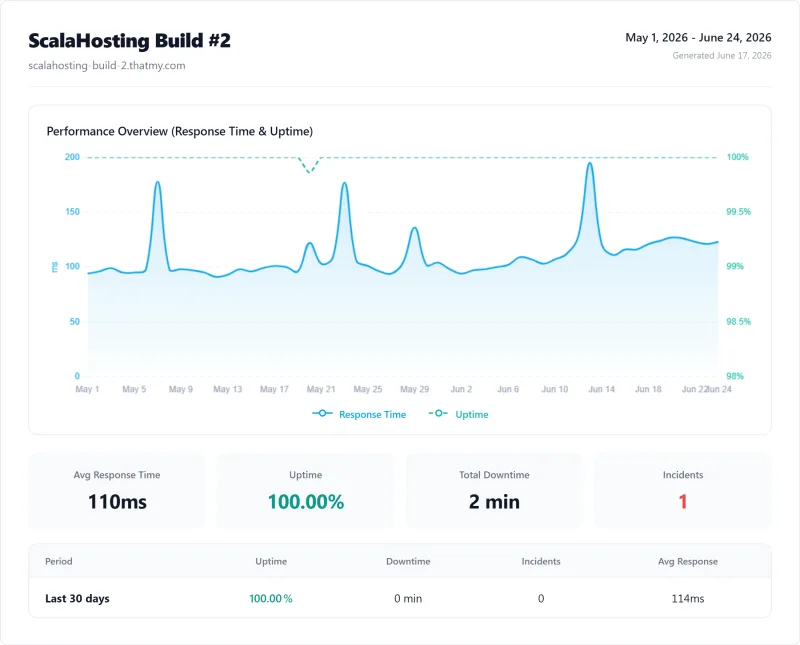Click the Jun 10 x-axis label

555,389
